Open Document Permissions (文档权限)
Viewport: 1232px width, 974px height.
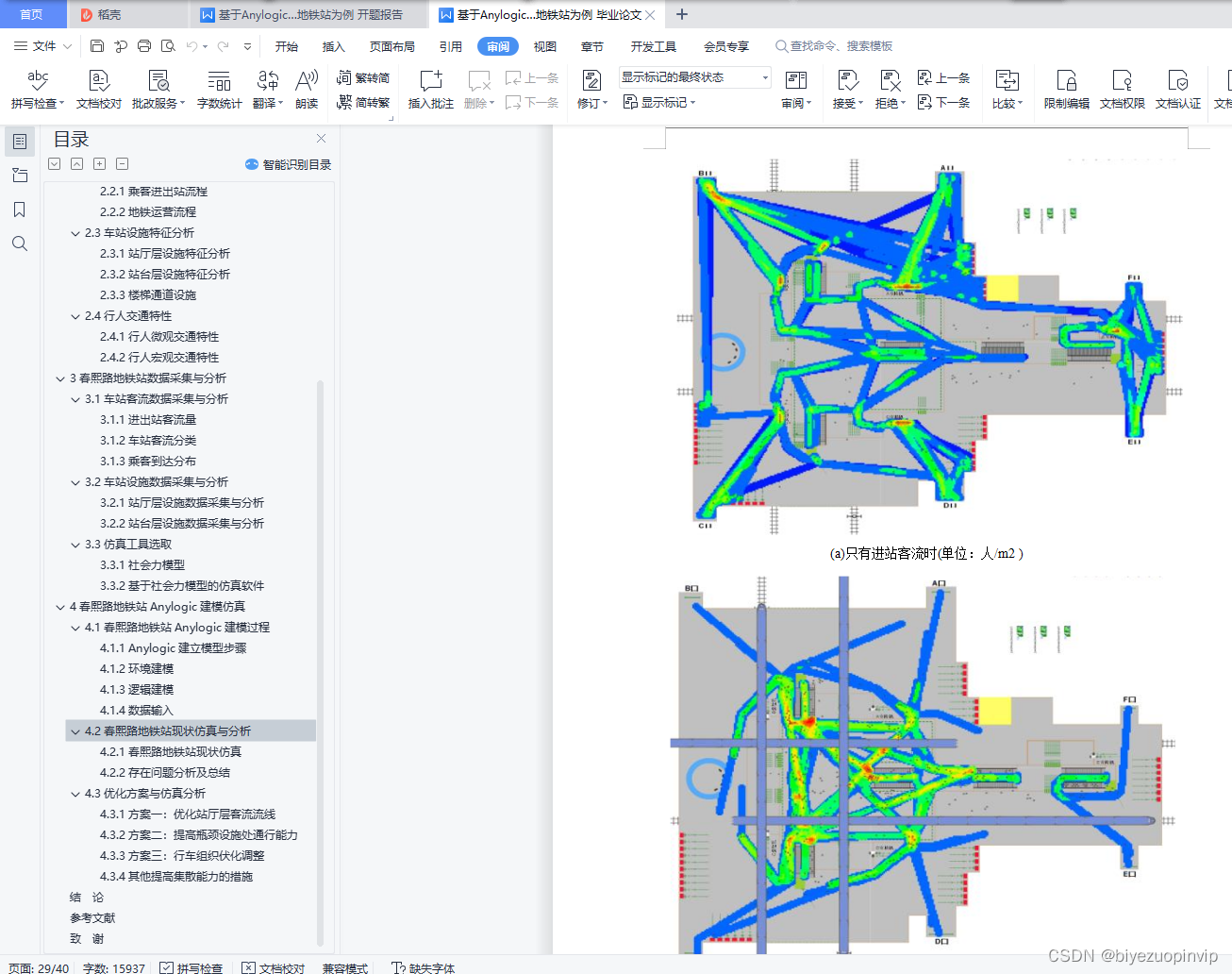pos(1123,90)
